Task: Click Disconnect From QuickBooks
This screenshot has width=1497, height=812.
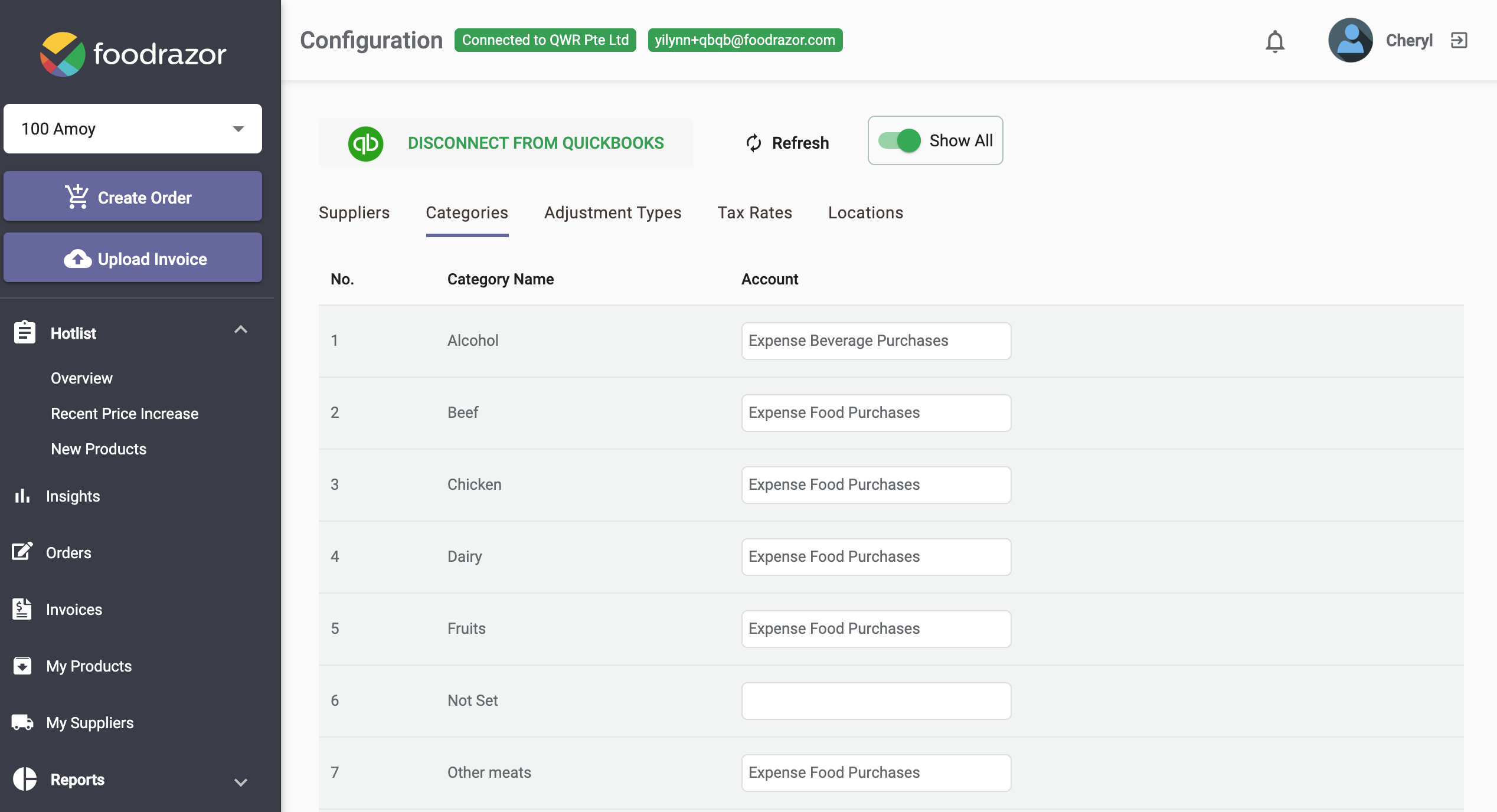Action: (x=535, y=143)
